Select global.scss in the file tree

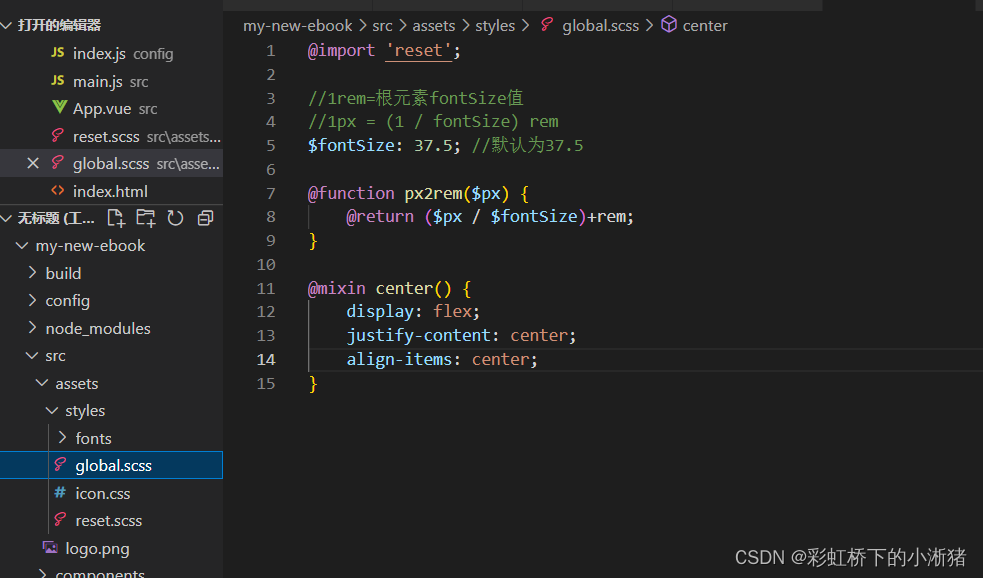112,465
